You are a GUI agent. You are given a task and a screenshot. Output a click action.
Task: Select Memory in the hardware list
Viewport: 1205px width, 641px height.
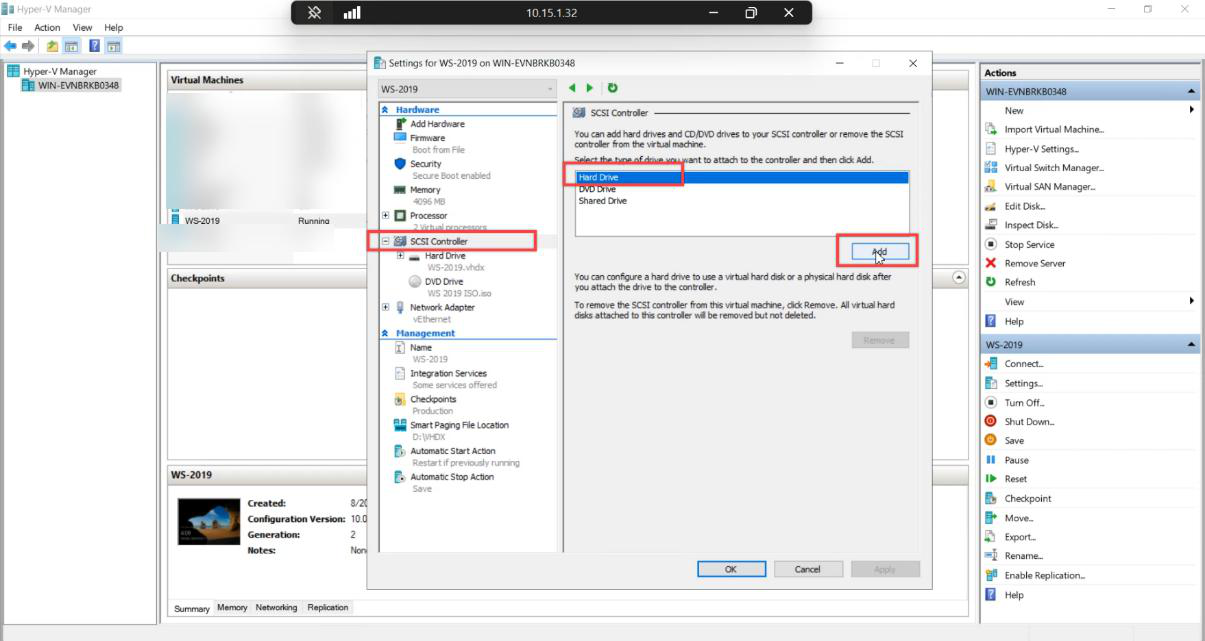coord(425,190)
